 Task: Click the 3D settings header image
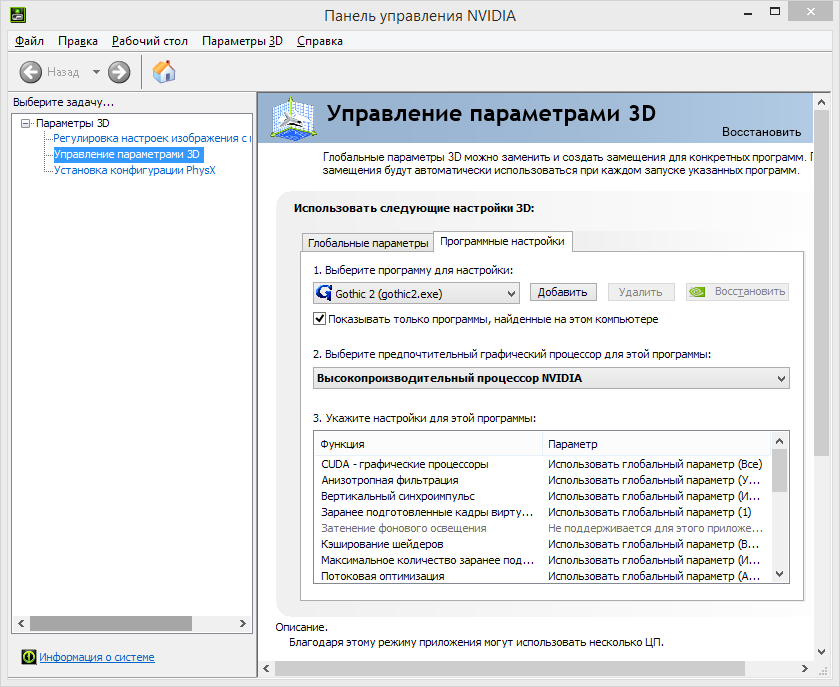pyautogui.click(x=292, y=119)
